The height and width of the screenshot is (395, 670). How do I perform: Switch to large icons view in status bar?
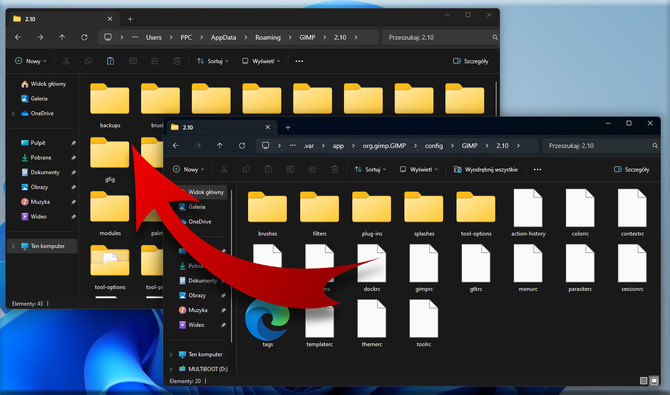click(x=654, y=380)
